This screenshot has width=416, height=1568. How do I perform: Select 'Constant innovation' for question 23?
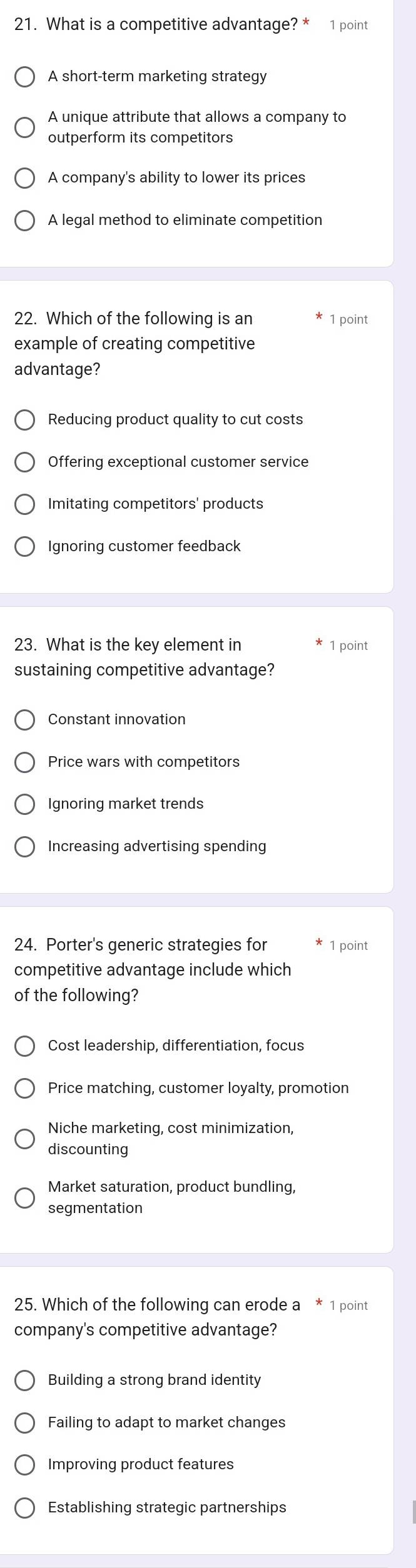pos(25,720)
